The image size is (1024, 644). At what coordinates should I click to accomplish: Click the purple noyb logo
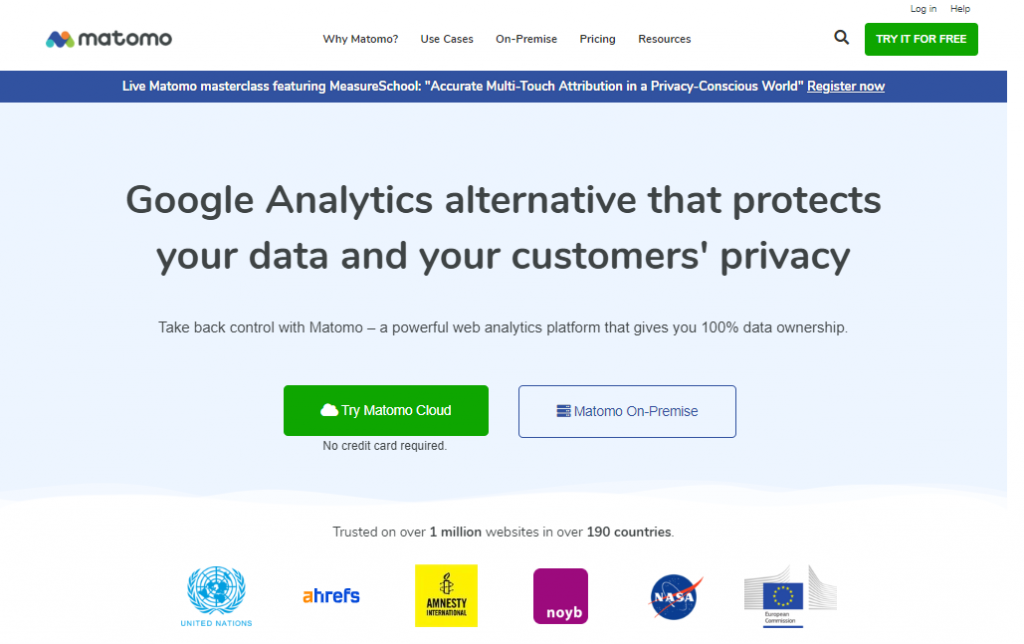pos(560,596)
